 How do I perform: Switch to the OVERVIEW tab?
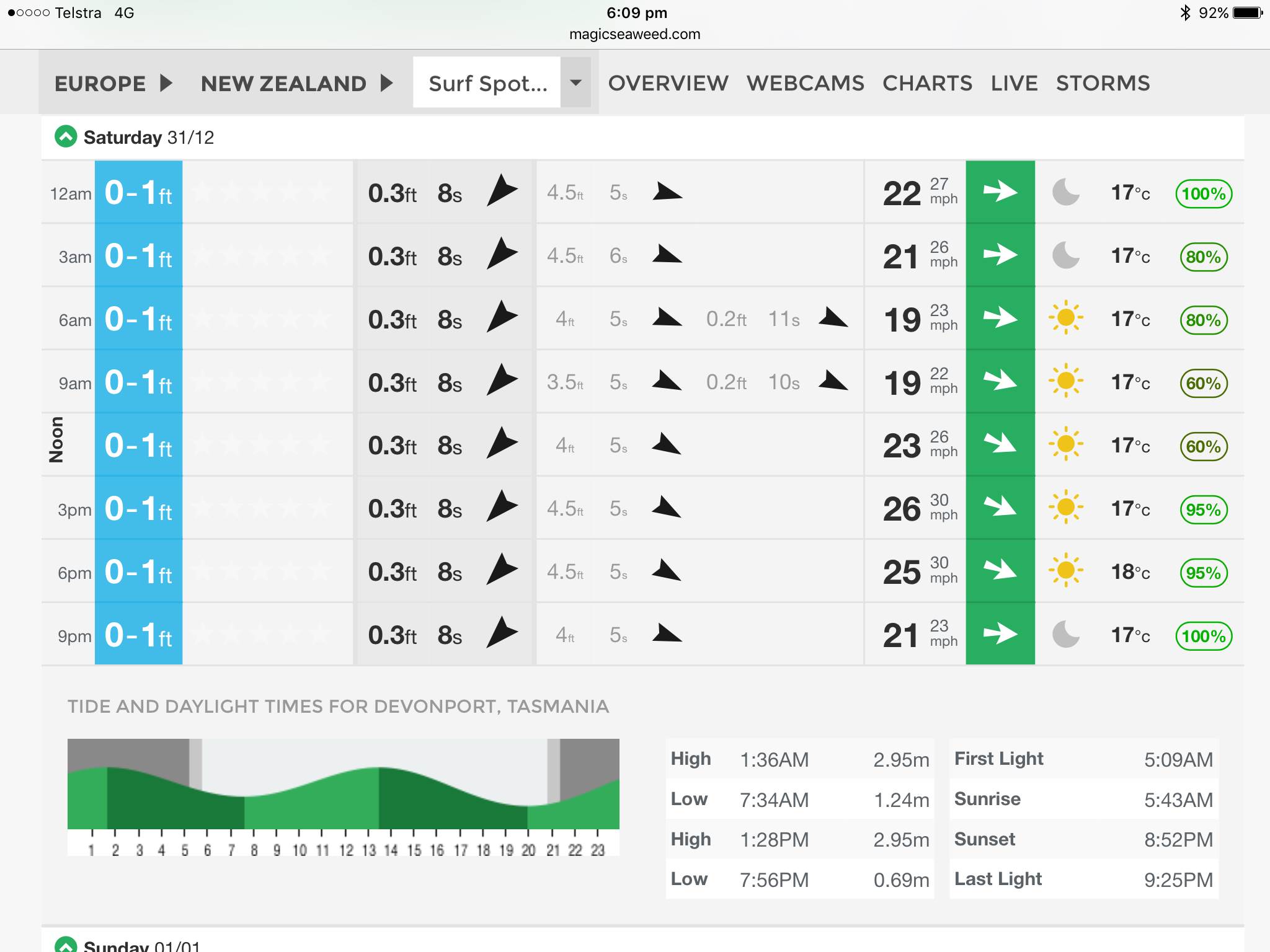[668, 83]
